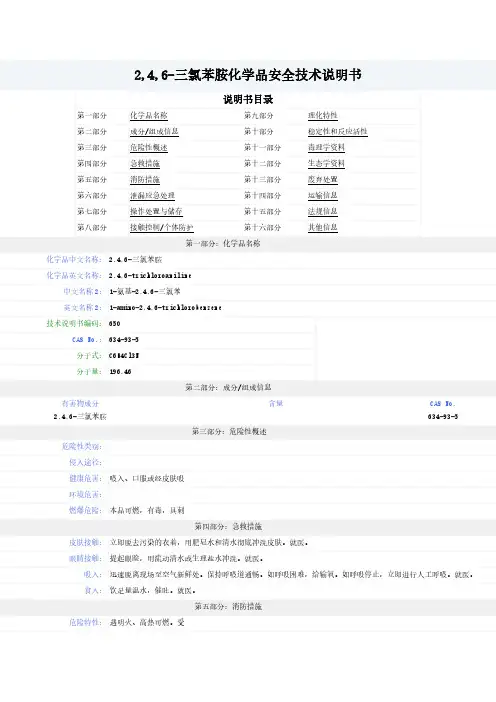Follow the 消防措施 contents link
The height and width of the screenshot is (702, 496).
[145, 180]
